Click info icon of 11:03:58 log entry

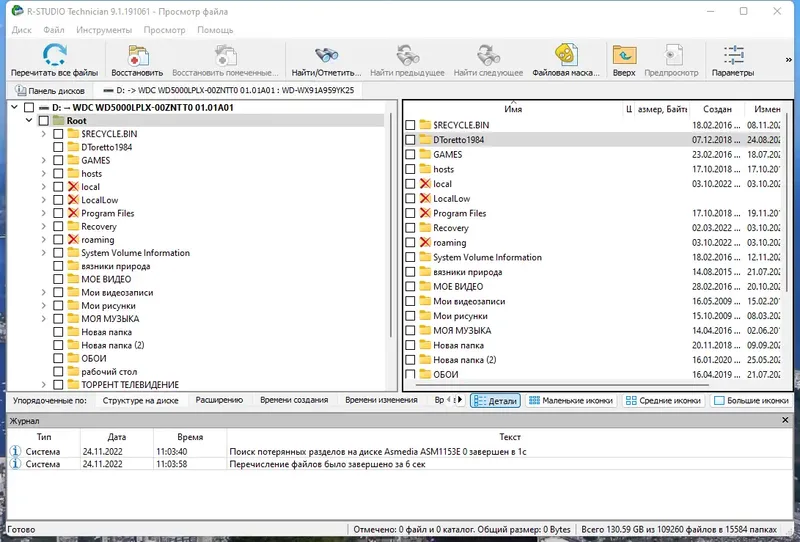pos(16,464)
